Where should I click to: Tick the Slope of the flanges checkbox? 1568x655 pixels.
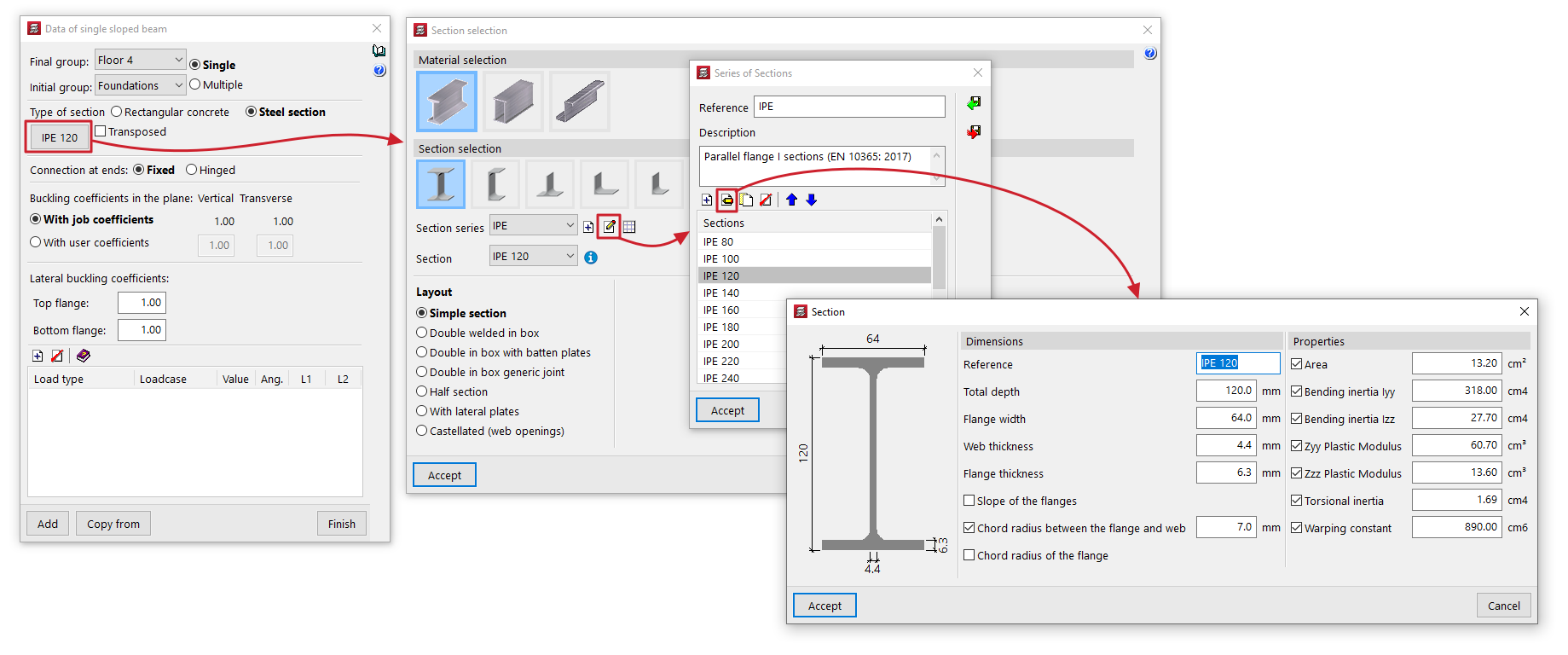[x=969, y=501]
